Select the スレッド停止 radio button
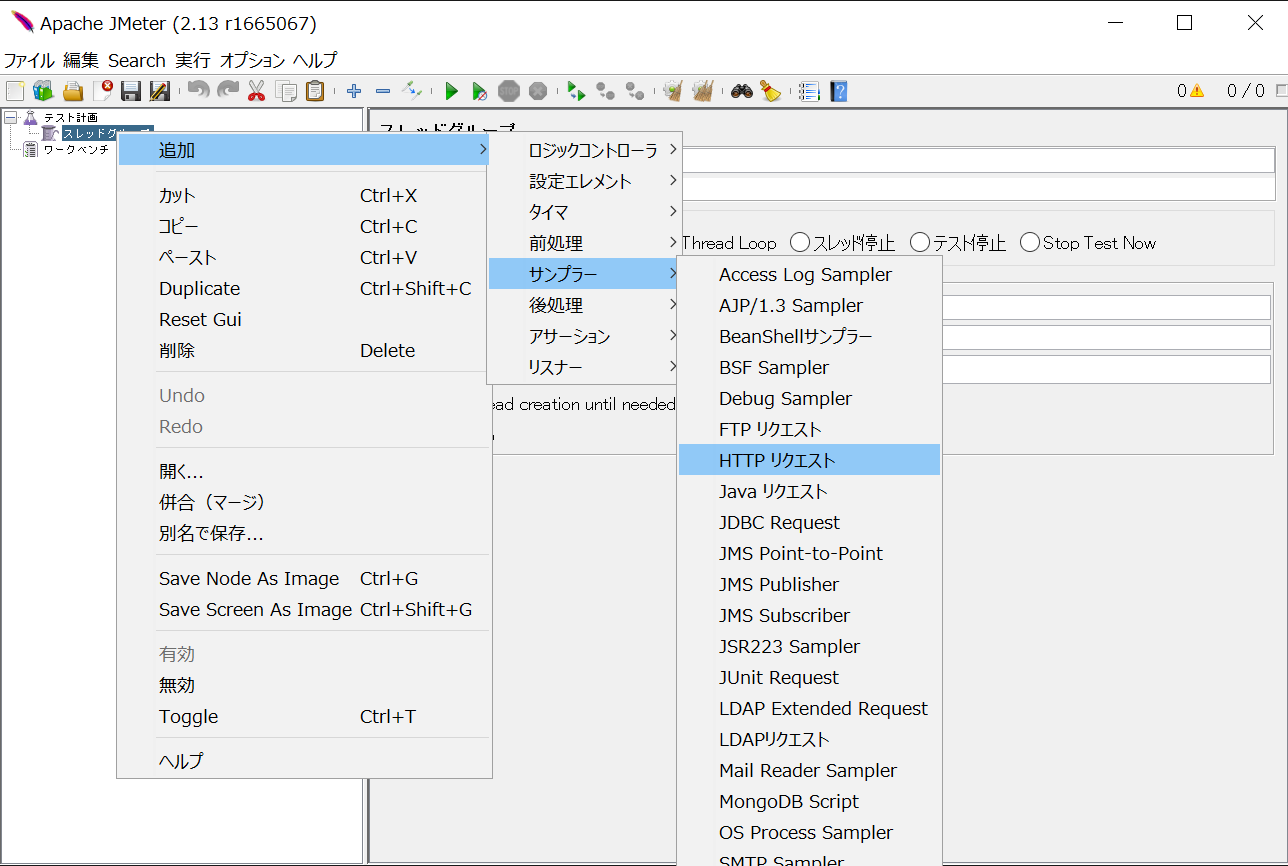The width and height of the screenshot is (1288, 866). pyautogui.click(x=799, y=243)
